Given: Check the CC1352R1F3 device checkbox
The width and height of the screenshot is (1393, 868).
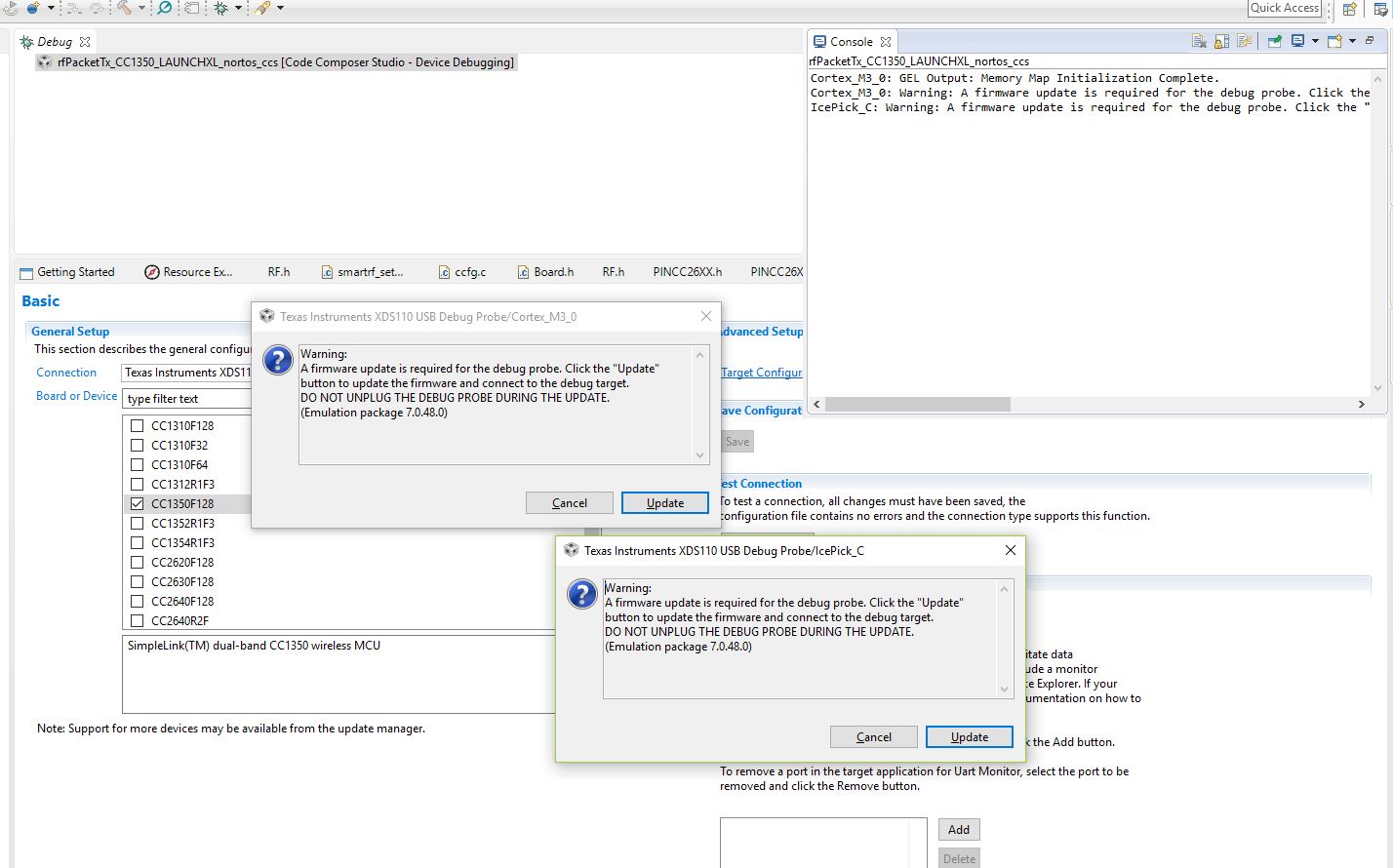Looking at the screenshot, I should coord(137,523).
